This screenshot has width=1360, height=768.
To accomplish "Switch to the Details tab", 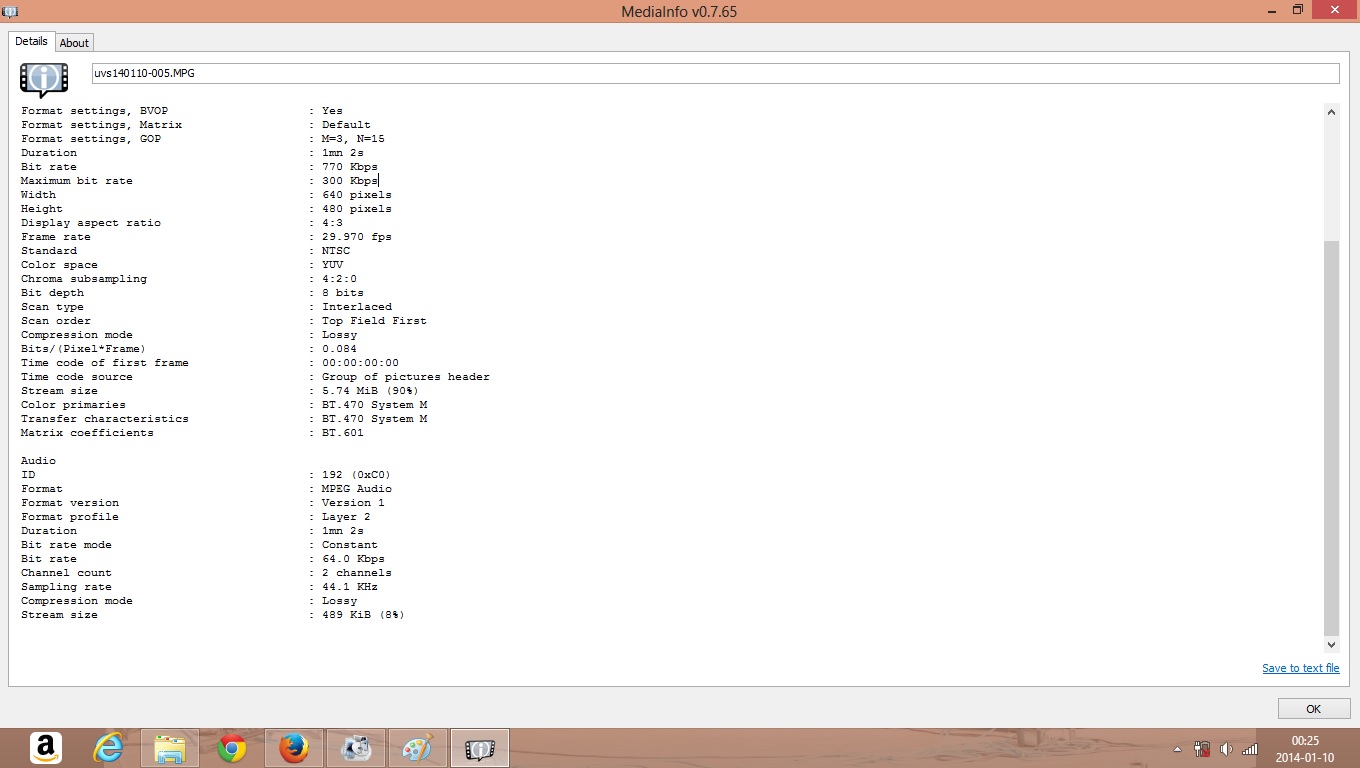I will 31,42.
